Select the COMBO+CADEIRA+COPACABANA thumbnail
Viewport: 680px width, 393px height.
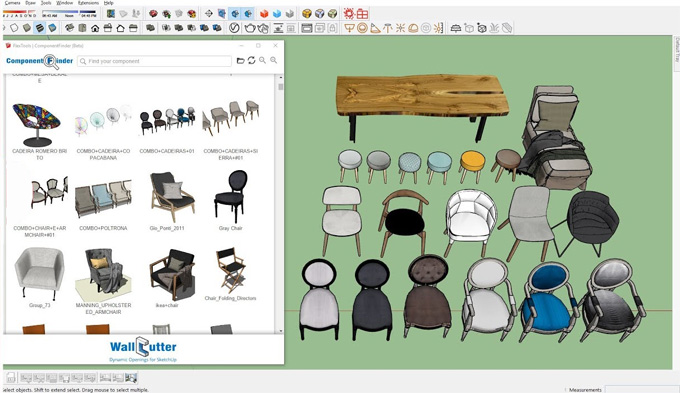103,120
